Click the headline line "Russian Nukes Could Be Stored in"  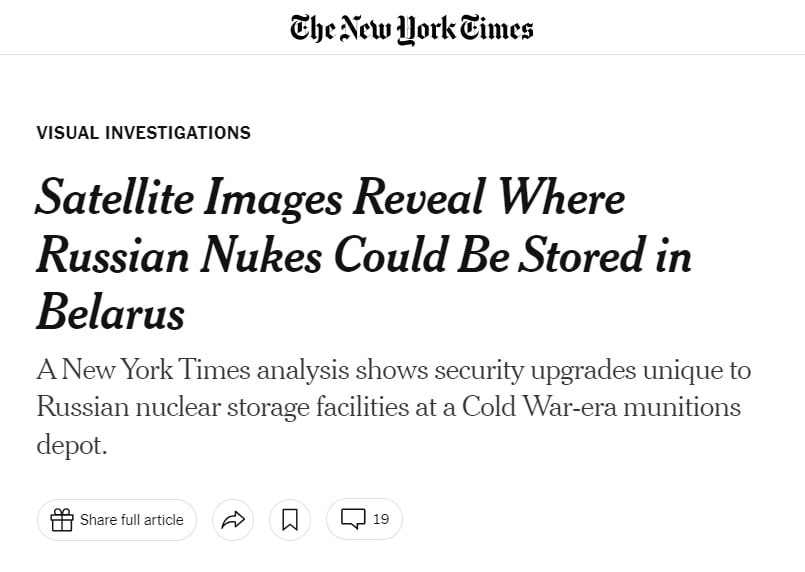coord(364,256)
